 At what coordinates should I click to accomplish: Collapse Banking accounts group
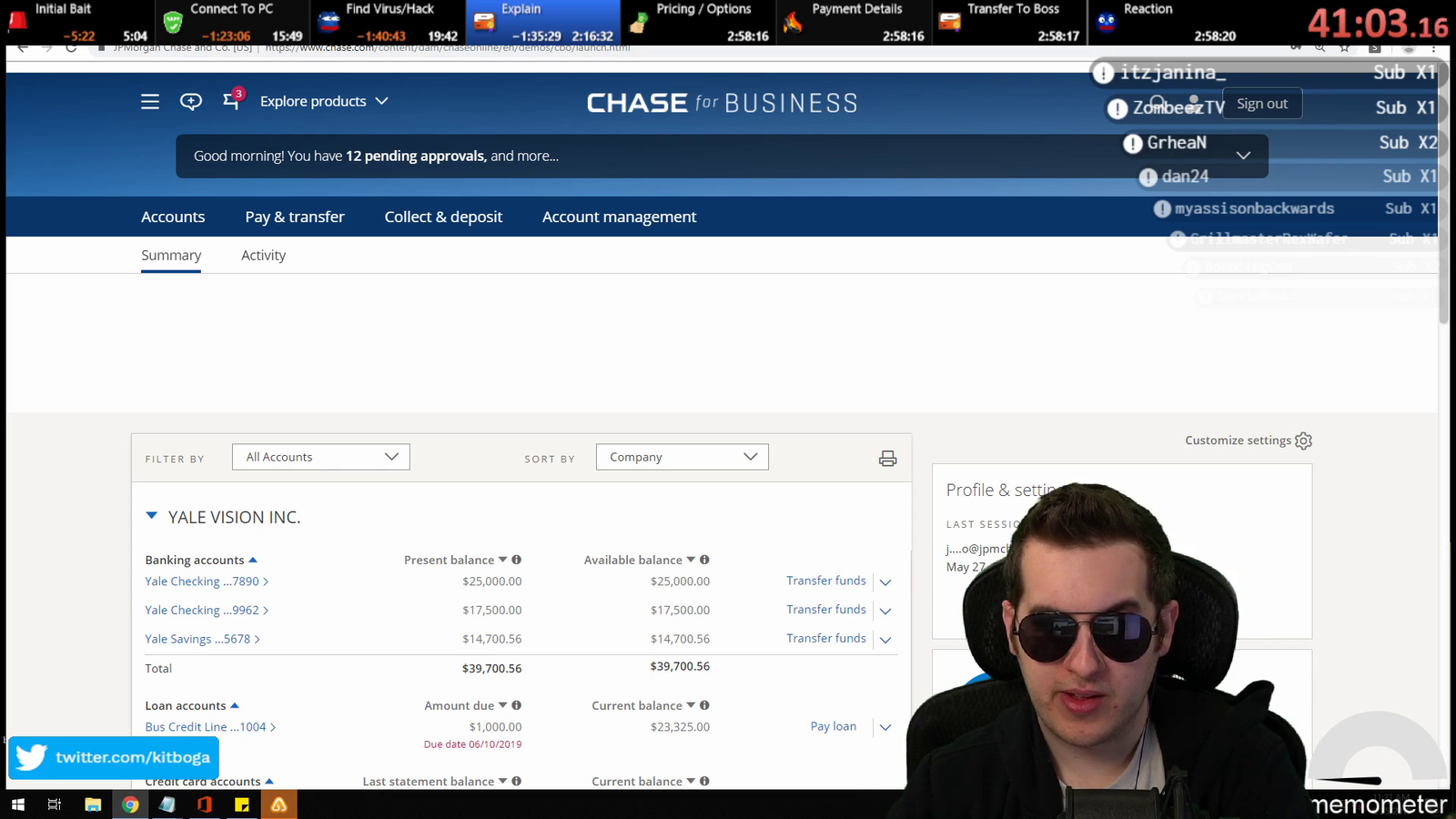[x=253, y=560]
